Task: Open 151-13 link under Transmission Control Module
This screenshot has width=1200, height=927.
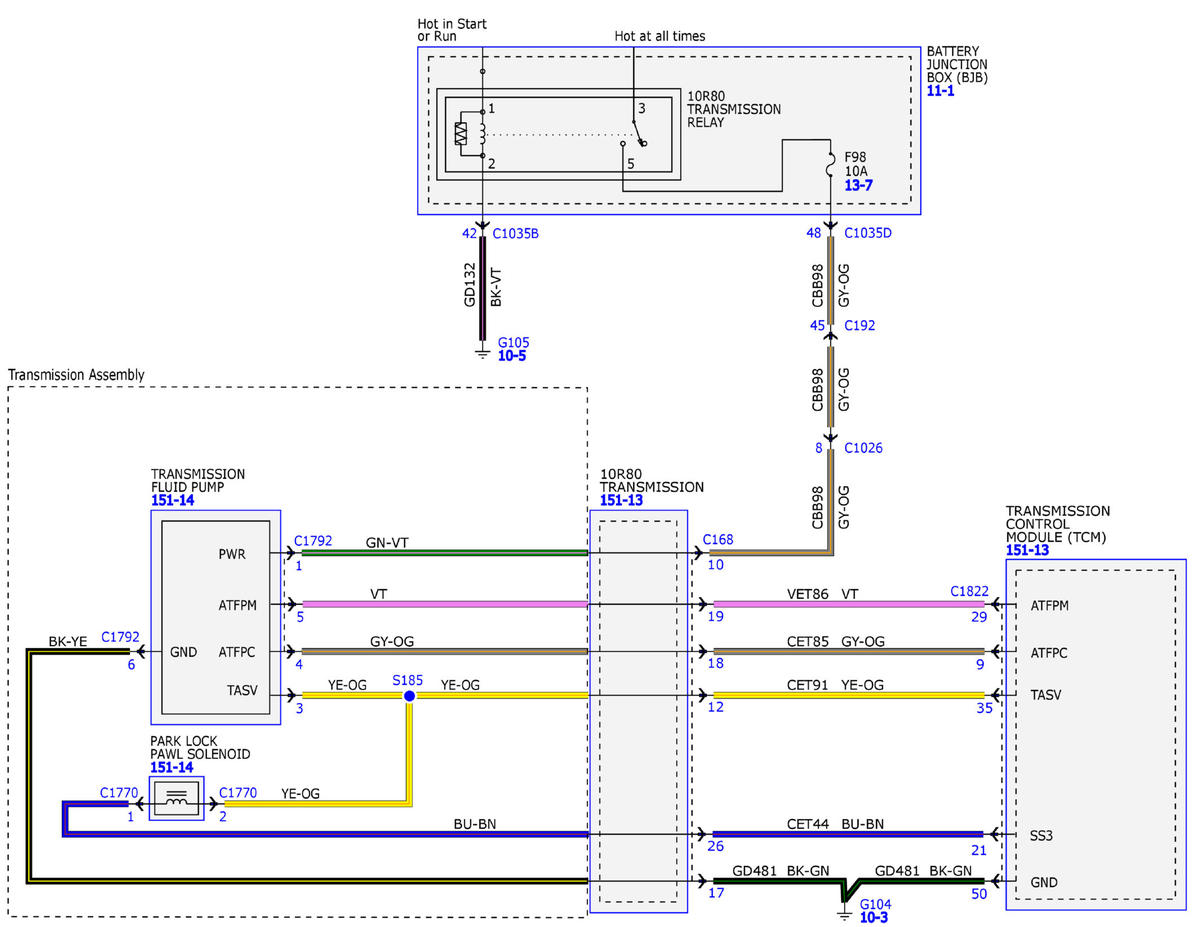Action: pos(1027,550)
